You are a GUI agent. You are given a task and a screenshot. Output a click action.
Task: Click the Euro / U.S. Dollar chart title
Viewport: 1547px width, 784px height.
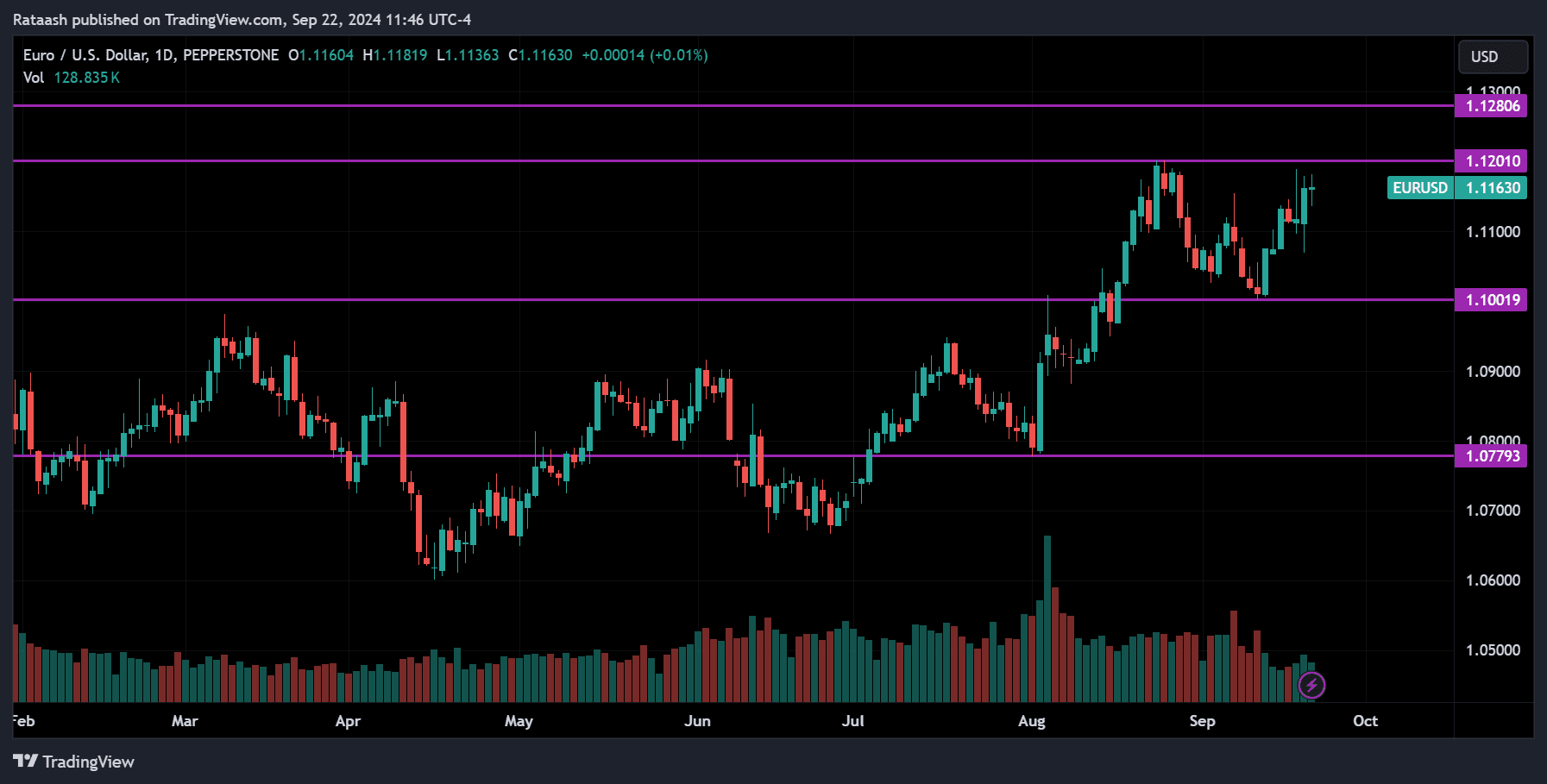150,55
